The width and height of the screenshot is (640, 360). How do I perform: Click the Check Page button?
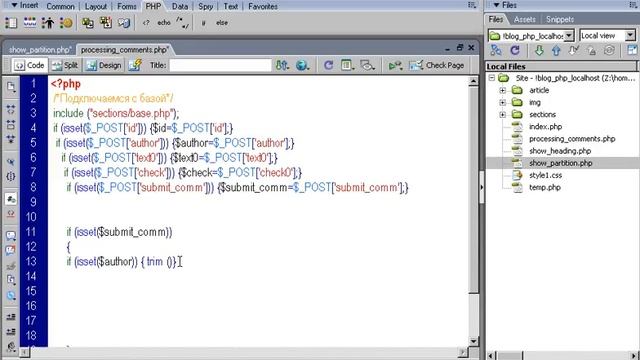[x=437, y=65]
